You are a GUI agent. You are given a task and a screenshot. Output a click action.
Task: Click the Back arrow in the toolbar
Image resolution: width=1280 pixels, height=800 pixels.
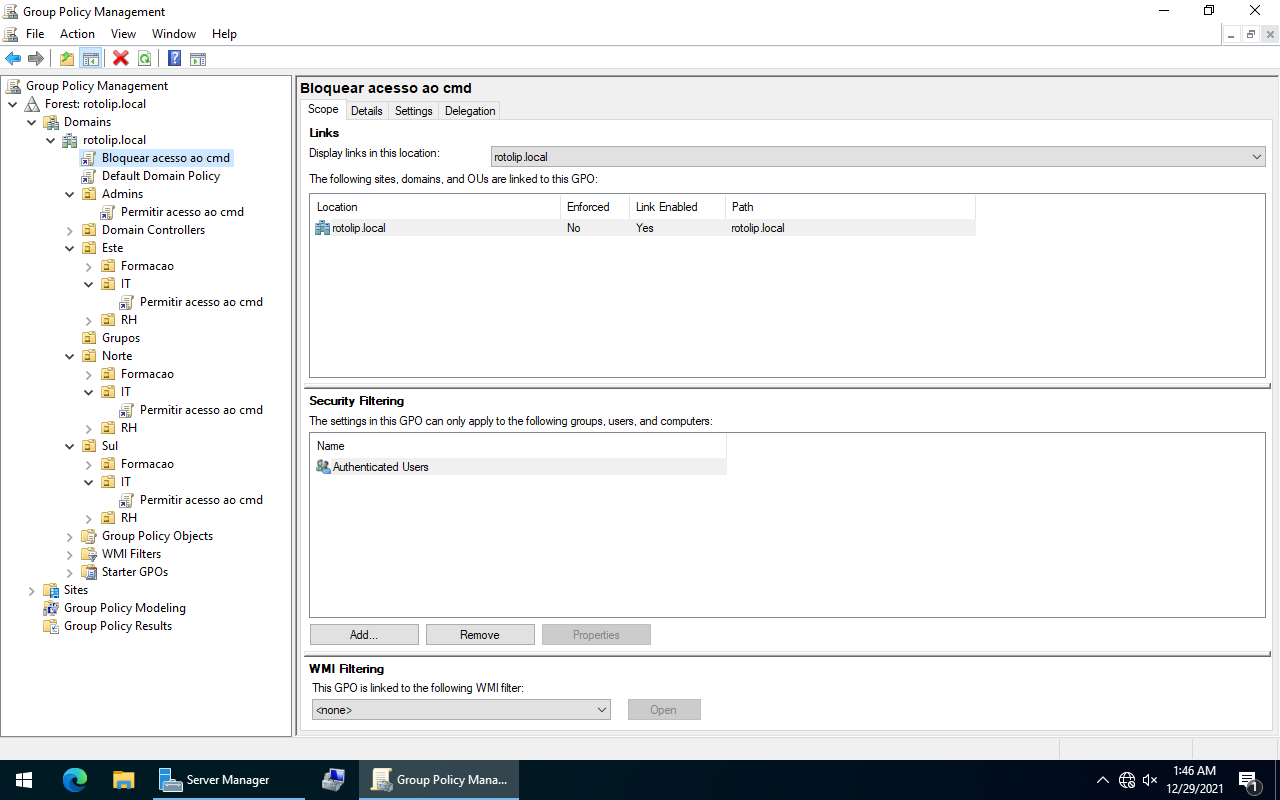pos(13,59)
